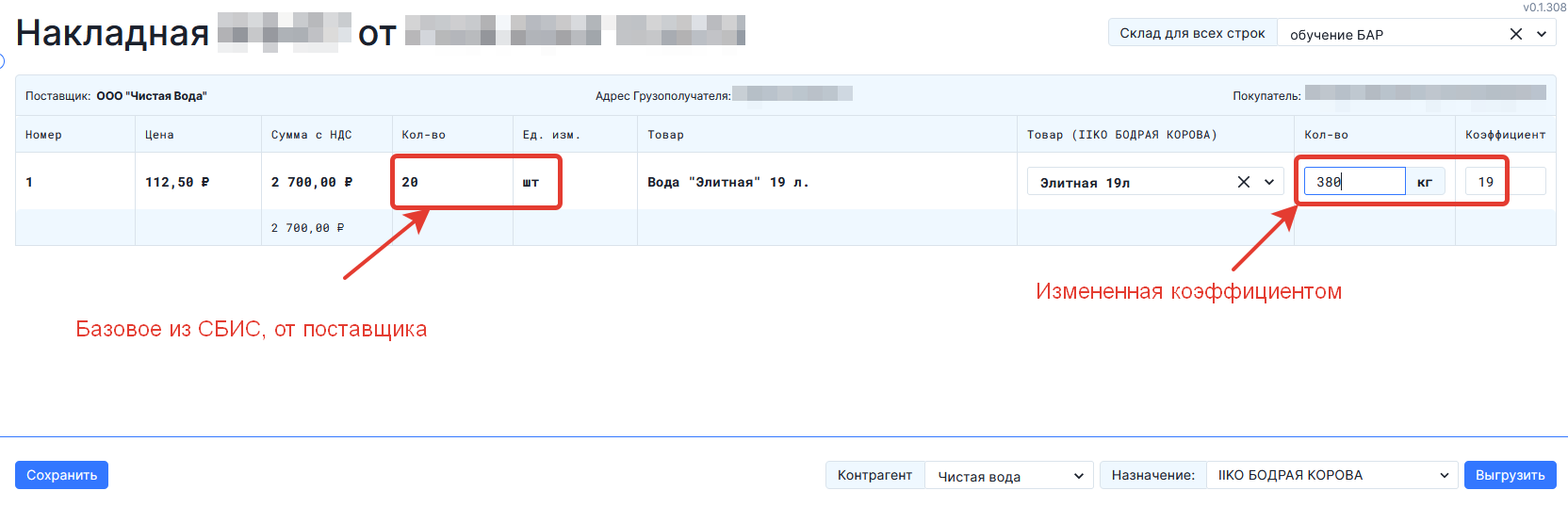Viewport: 1568px width, 507px height.
Task: Click the quantity cell '20'
Action: click(x=410, y=182)
